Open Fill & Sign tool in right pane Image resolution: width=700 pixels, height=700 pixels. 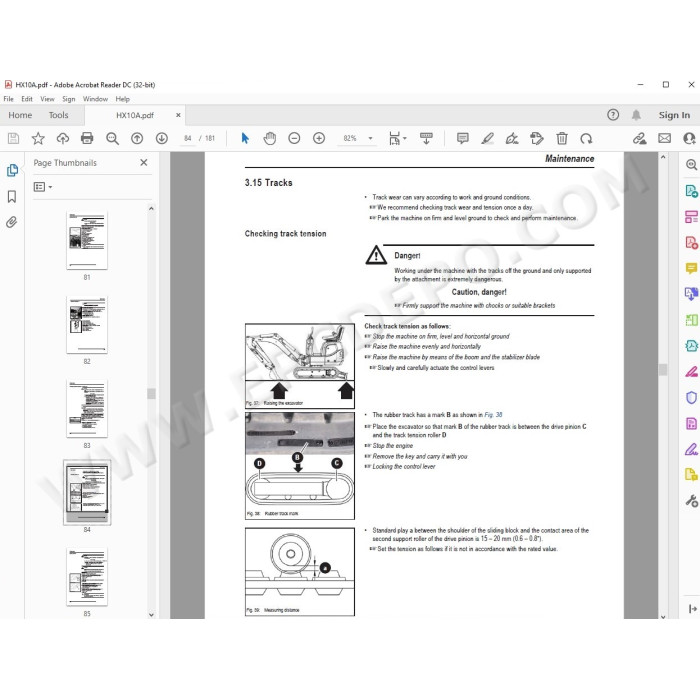pyautogui.click(x=691, y=449)
